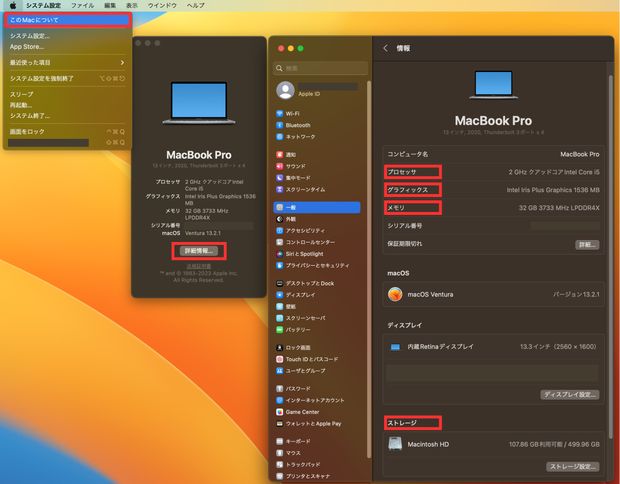Click the macOS Ventura icon

point(395,294)
